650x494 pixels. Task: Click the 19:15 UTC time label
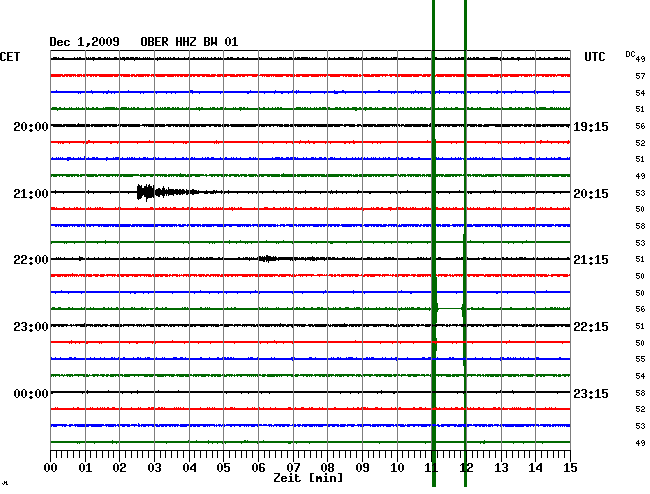click(591, 127)
